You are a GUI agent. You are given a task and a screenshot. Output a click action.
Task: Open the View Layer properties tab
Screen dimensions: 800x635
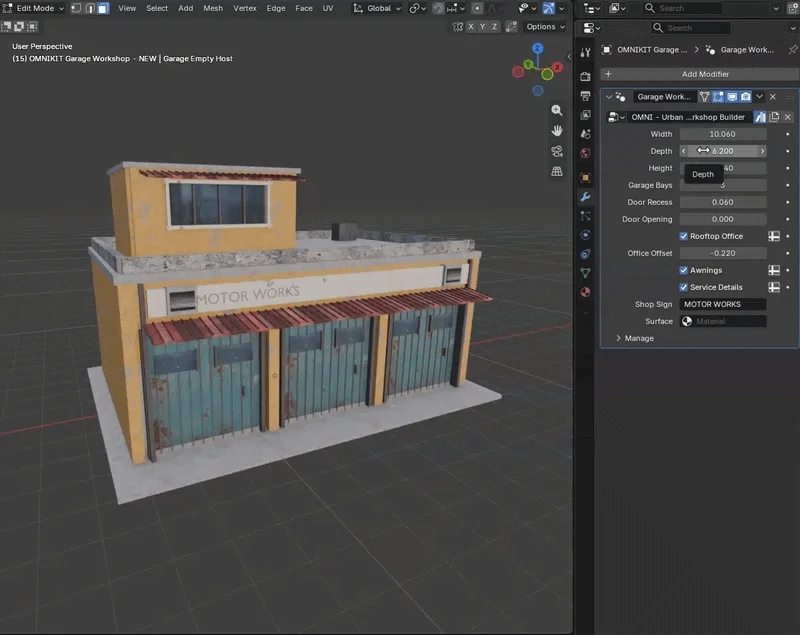(x=585, y=115)
